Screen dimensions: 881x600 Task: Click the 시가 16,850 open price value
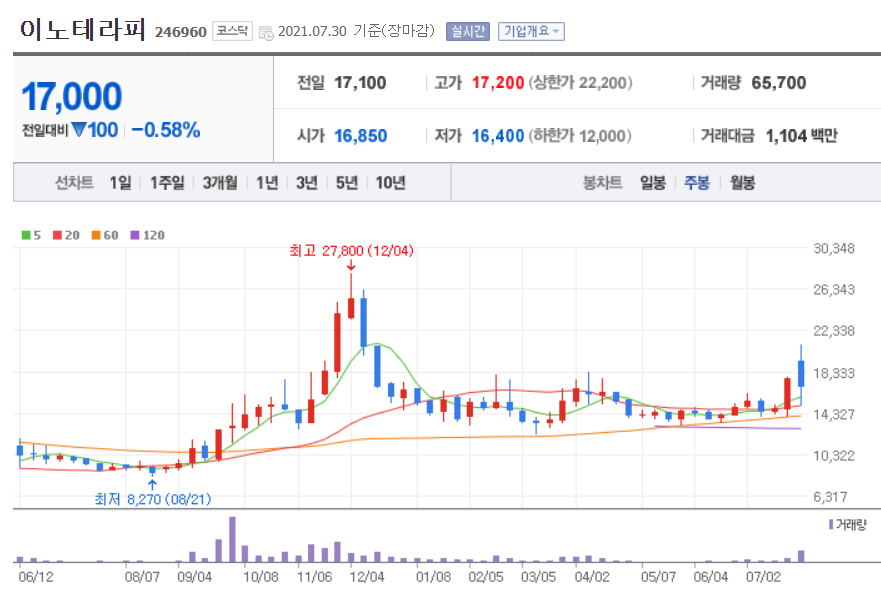[361, 136]
